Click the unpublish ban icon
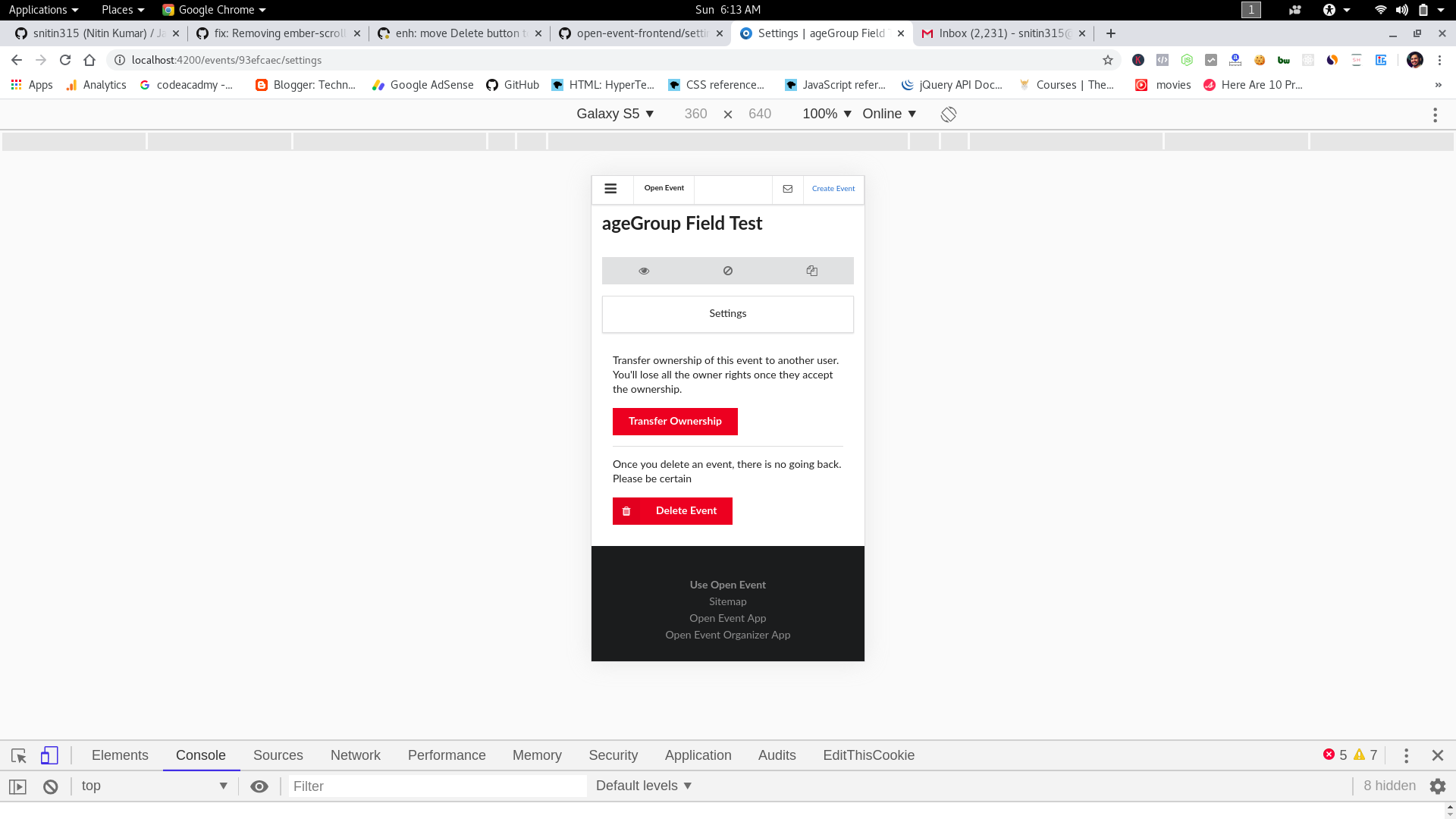This screenshot has height=819, width=1456. (728, 271)
